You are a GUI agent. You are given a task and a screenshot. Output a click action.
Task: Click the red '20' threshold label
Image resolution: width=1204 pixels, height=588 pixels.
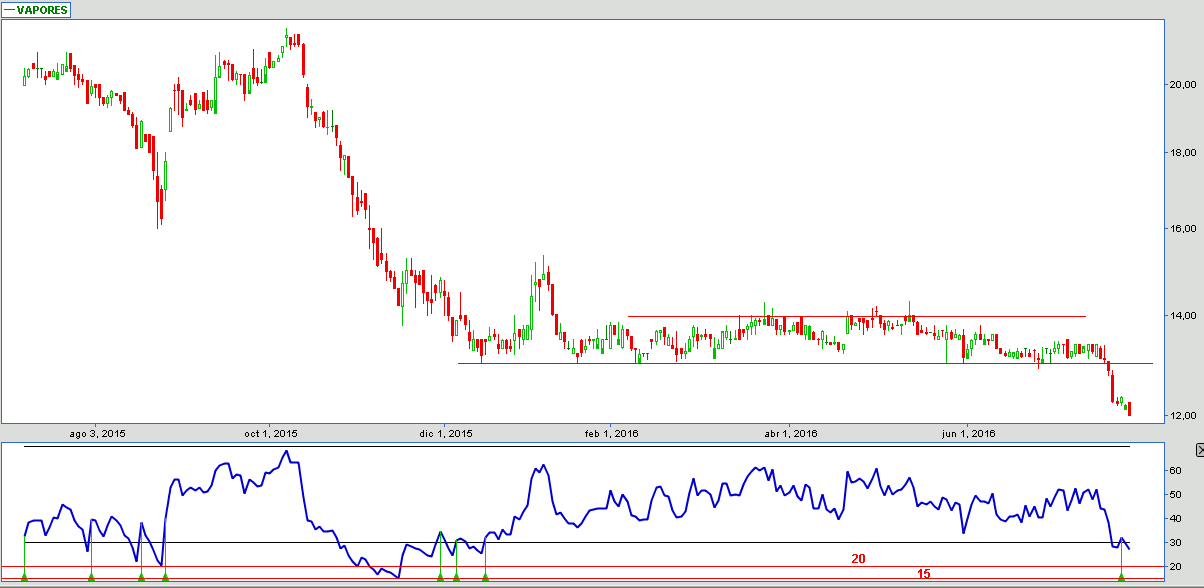(858, 559)
